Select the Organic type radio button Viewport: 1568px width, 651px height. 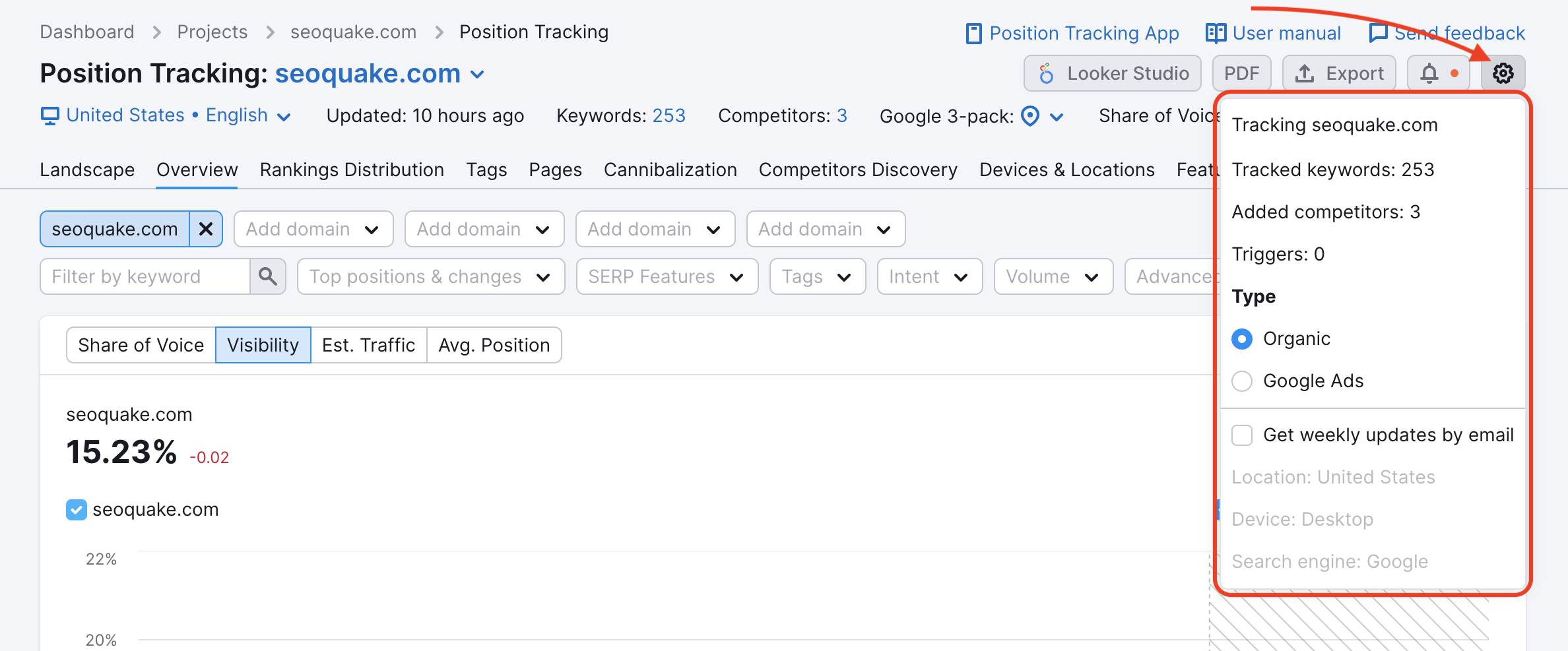(x=1242, y=339)
